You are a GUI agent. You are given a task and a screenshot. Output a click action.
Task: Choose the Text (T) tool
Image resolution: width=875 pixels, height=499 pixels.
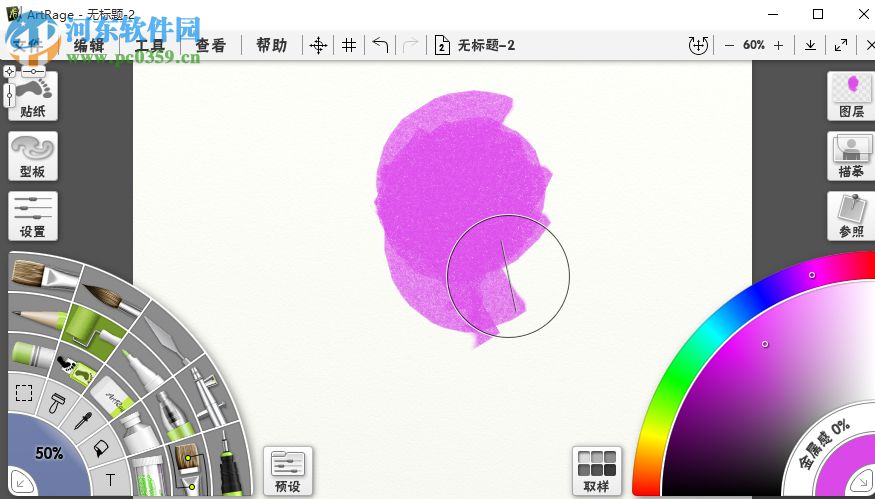pyautogui.click(x=110, y=479)
